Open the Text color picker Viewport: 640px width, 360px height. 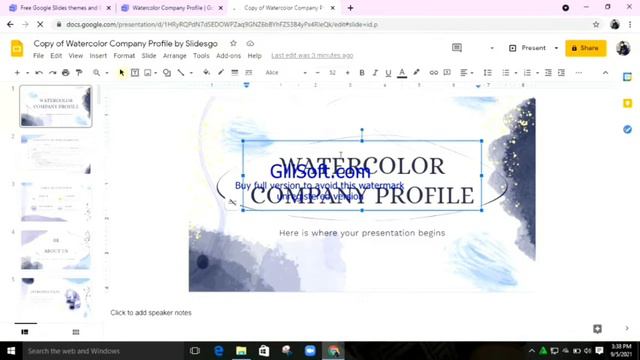point(402,73)
